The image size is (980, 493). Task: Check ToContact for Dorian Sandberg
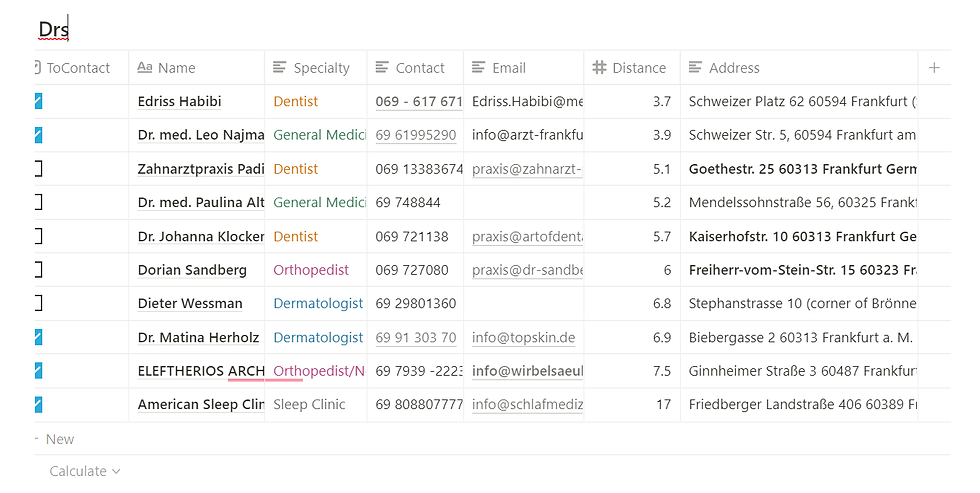[38, 270]
